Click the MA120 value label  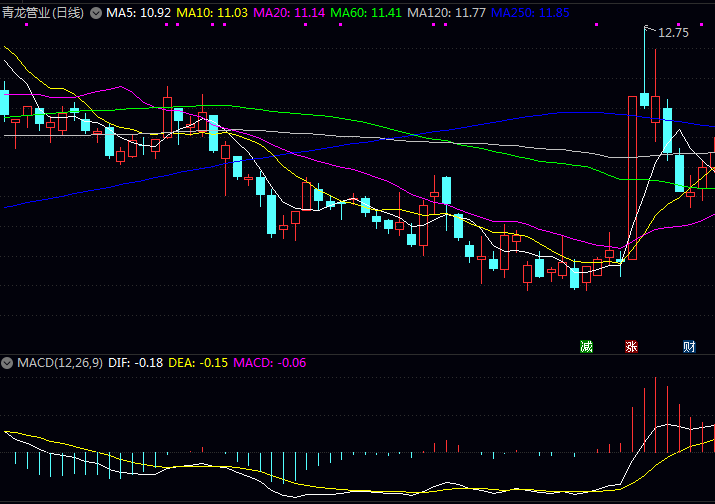[447, 13]
